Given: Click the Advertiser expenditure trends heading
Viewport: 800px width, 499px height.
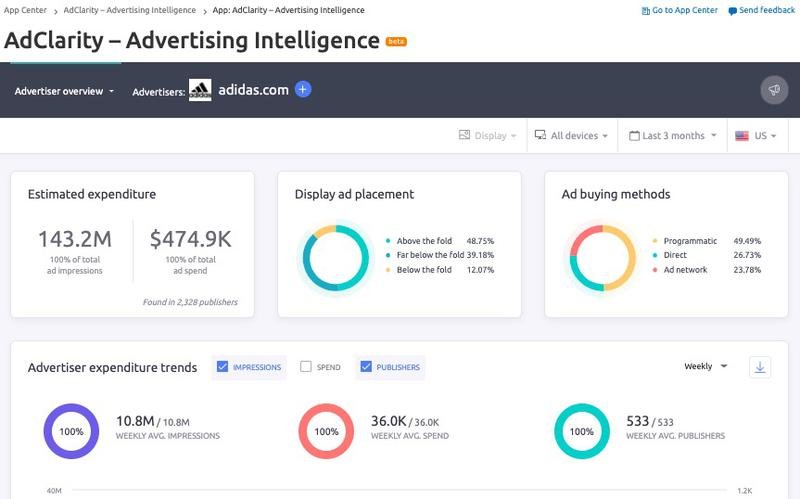Looking at the screenshot, I should pyautogui.click(x=112, y=367).
